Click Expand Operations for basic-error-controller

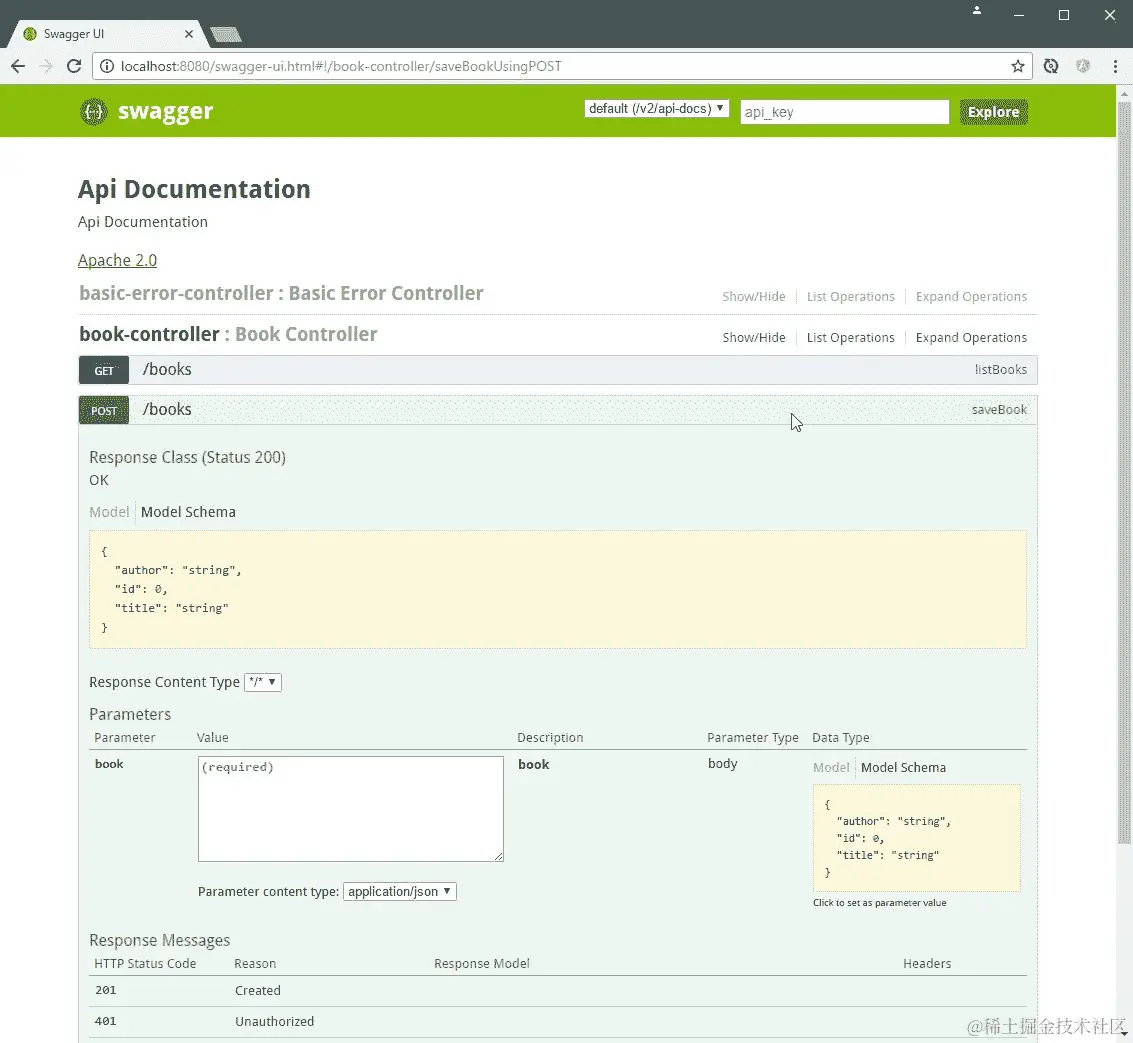tap(971, 296)
